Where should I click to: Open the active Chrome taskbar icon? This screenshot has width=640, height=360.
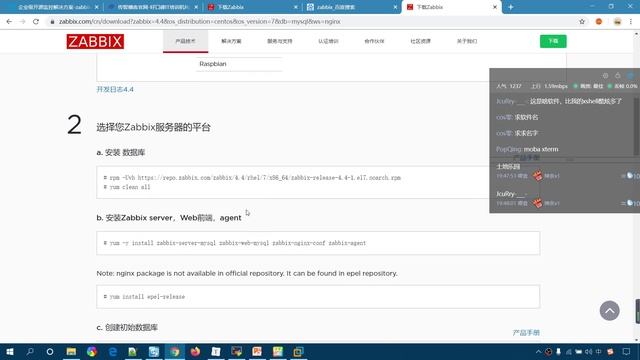175,351
